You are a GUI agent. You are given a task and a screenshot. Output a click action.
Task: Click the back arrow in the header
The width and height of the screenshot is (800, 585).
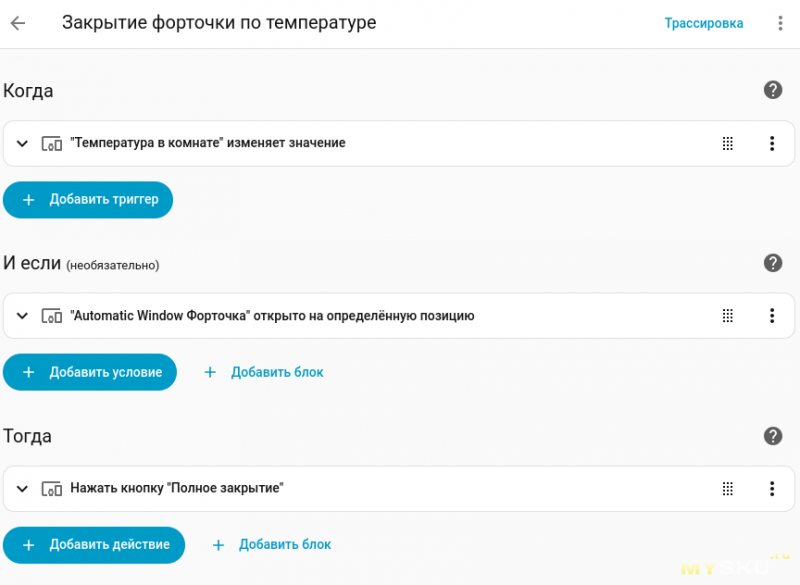[18, 23]
